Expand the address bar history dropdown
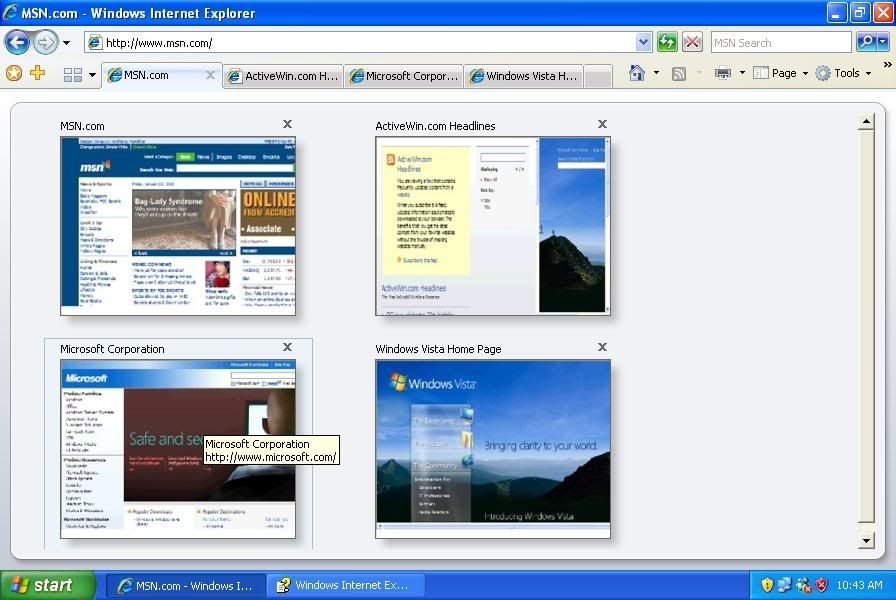The width and height of the screenshot is (896, 600). (x=644, y=42)
